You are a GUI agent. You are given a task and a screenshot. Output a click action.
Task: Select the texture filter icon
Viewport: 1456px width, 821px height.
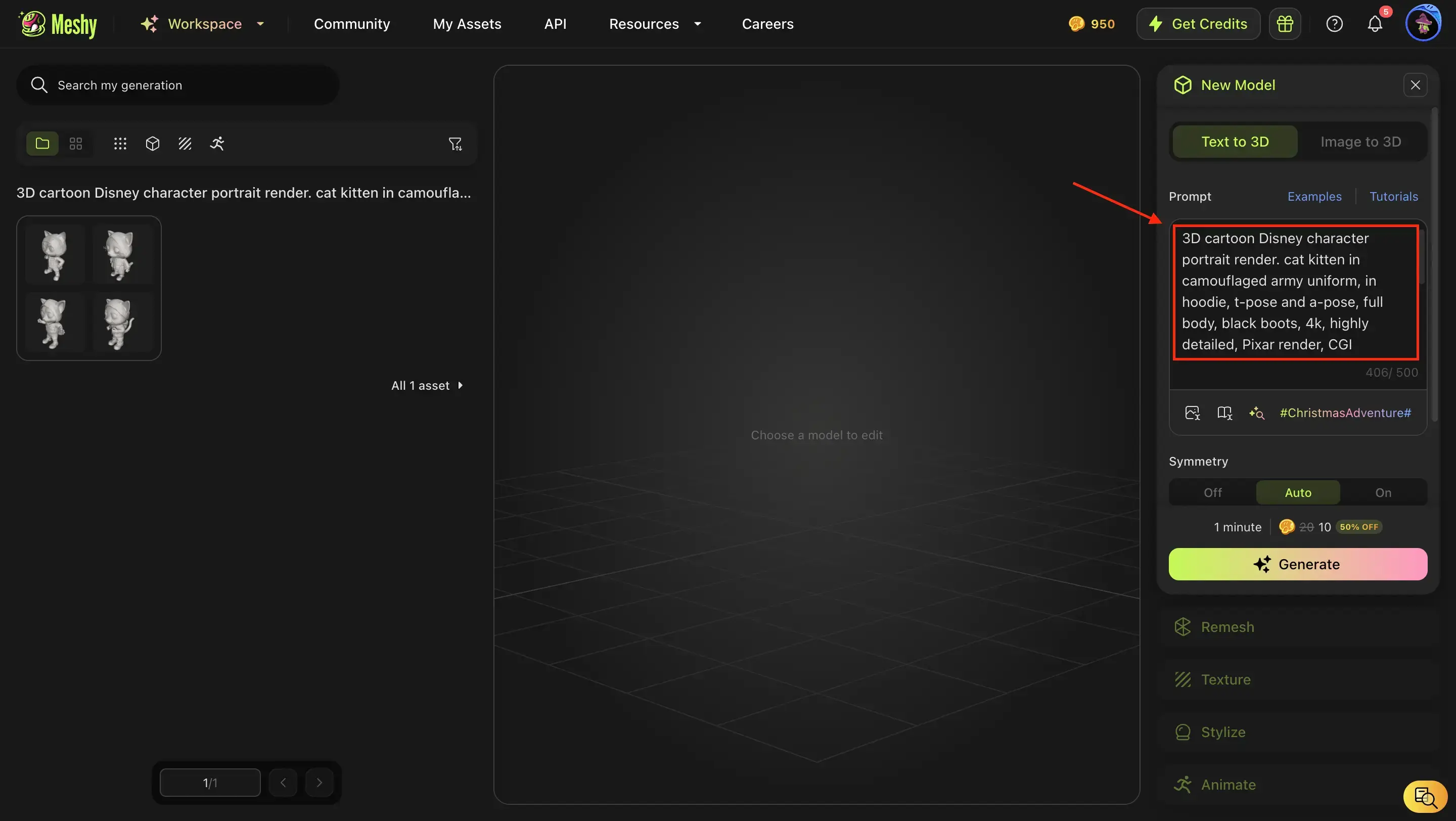[184, 143]
